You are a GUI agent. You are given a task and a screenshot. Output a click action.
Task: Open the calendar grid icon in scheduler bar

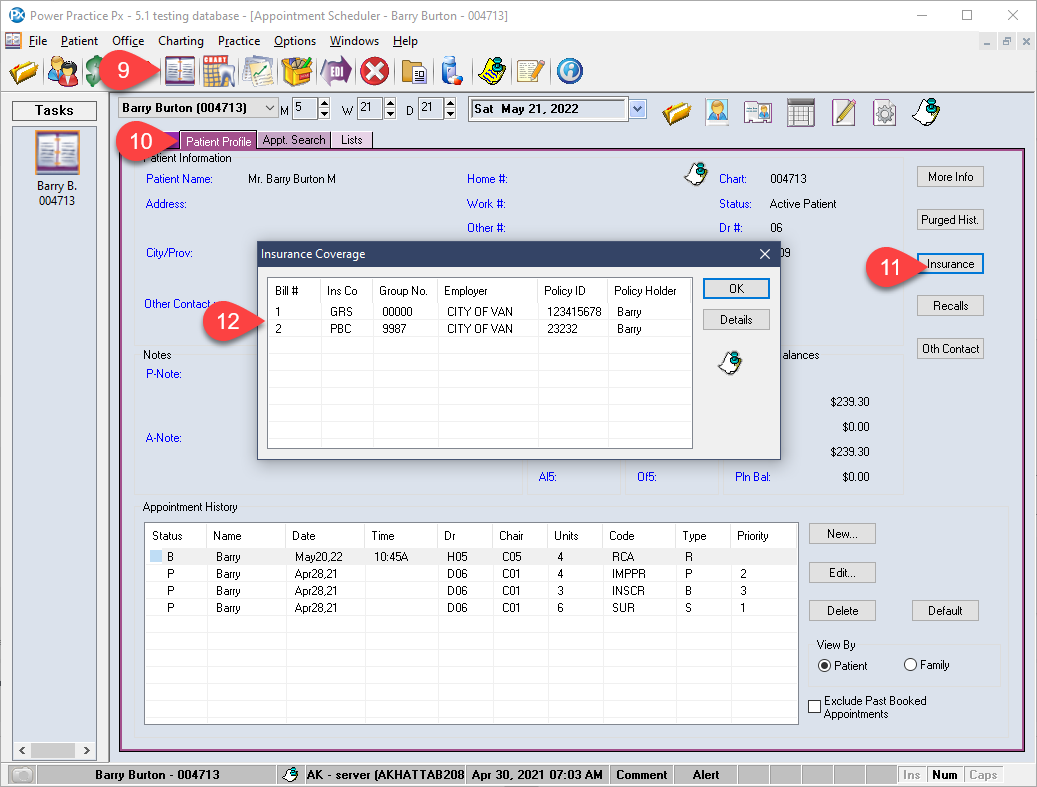(x=800, y=113)
